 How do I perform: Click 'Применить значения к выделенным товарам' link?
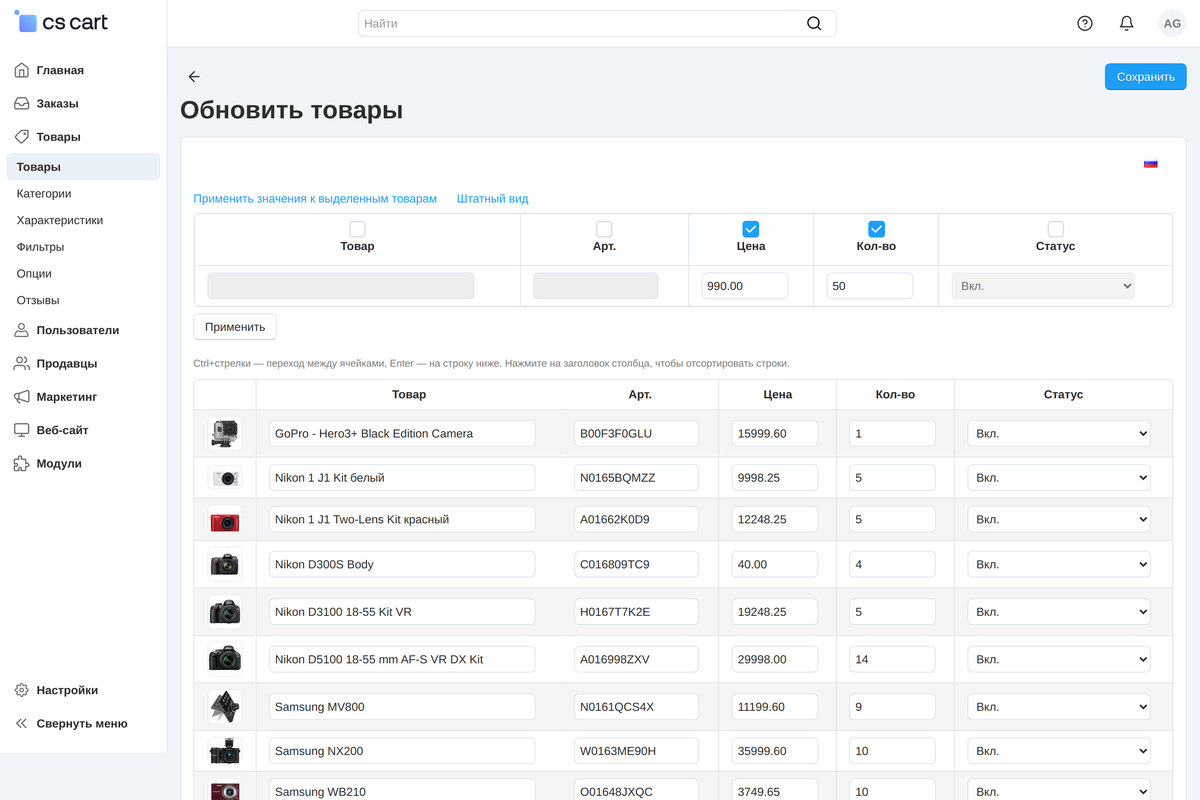click(x=315, y=199)
